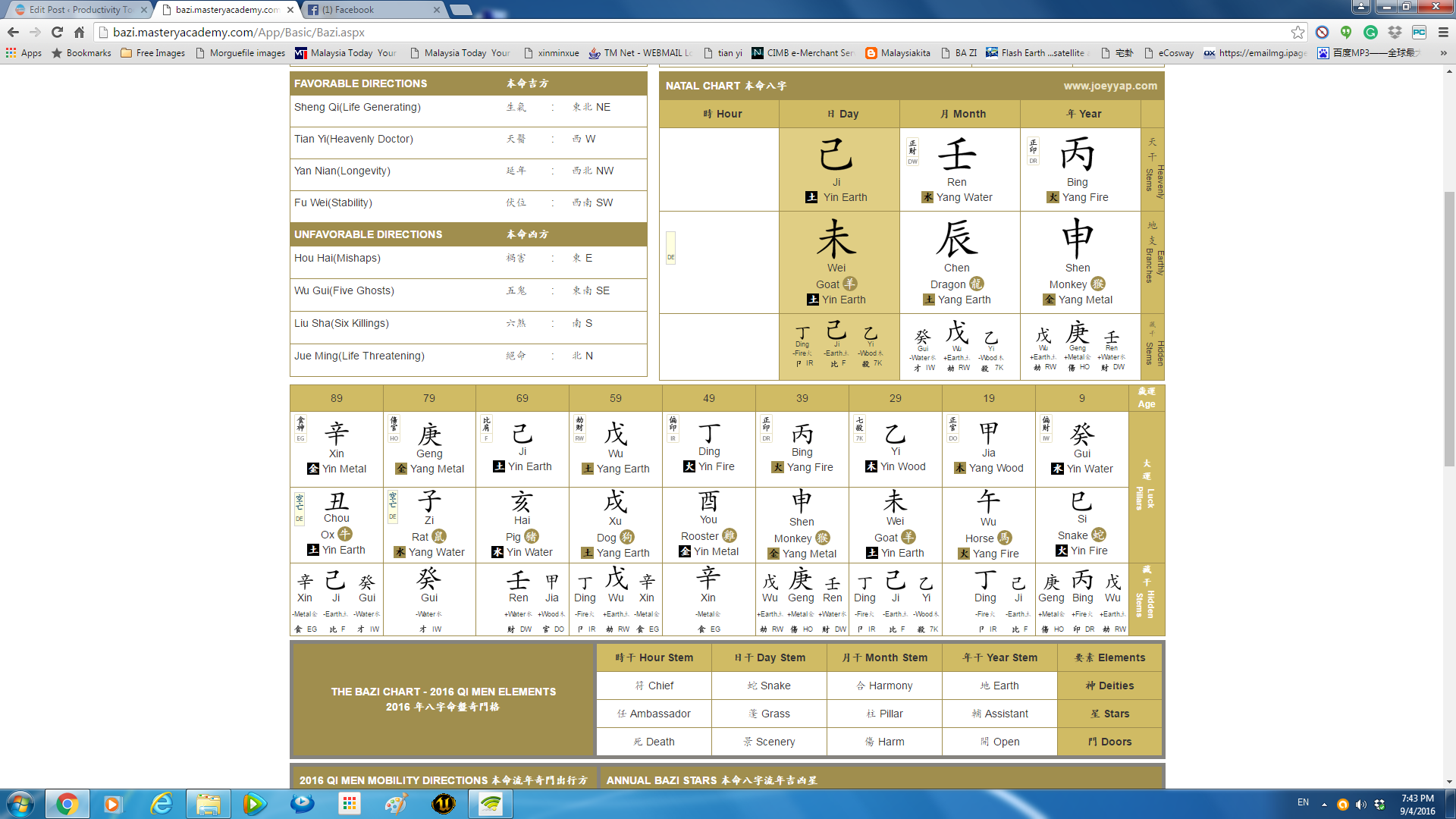Click the Hangouts extension icon
The height and width of the screenshot is (819, 1456).
point(1346,32)
